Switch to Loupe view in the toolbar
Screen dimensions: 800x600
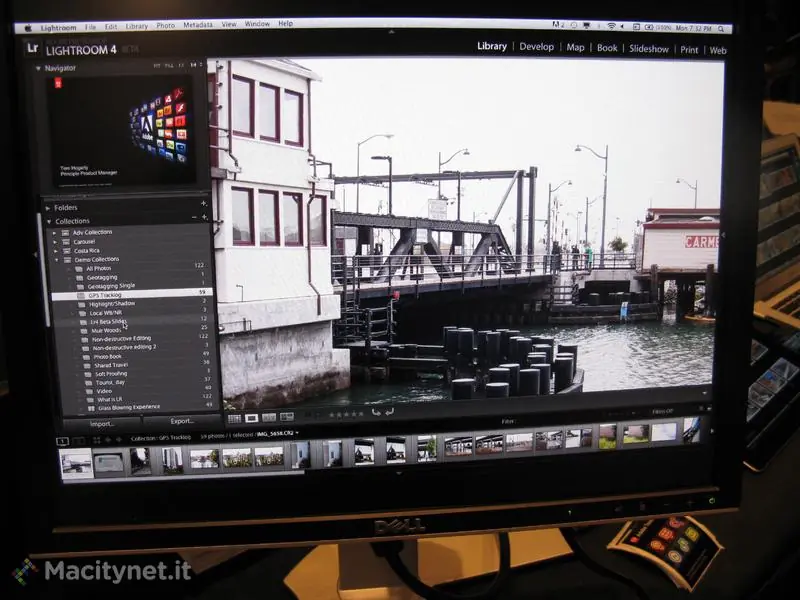(252, 418)
